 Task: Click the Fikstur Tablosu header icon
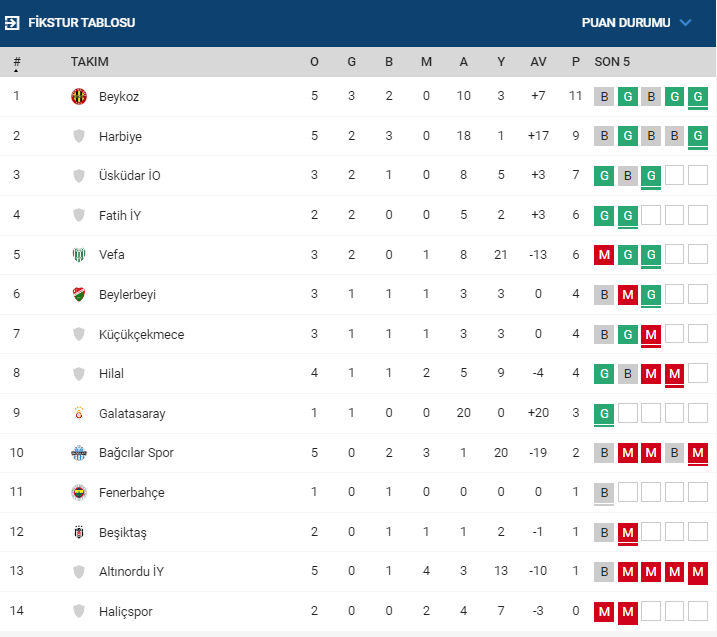click(13, 22)
